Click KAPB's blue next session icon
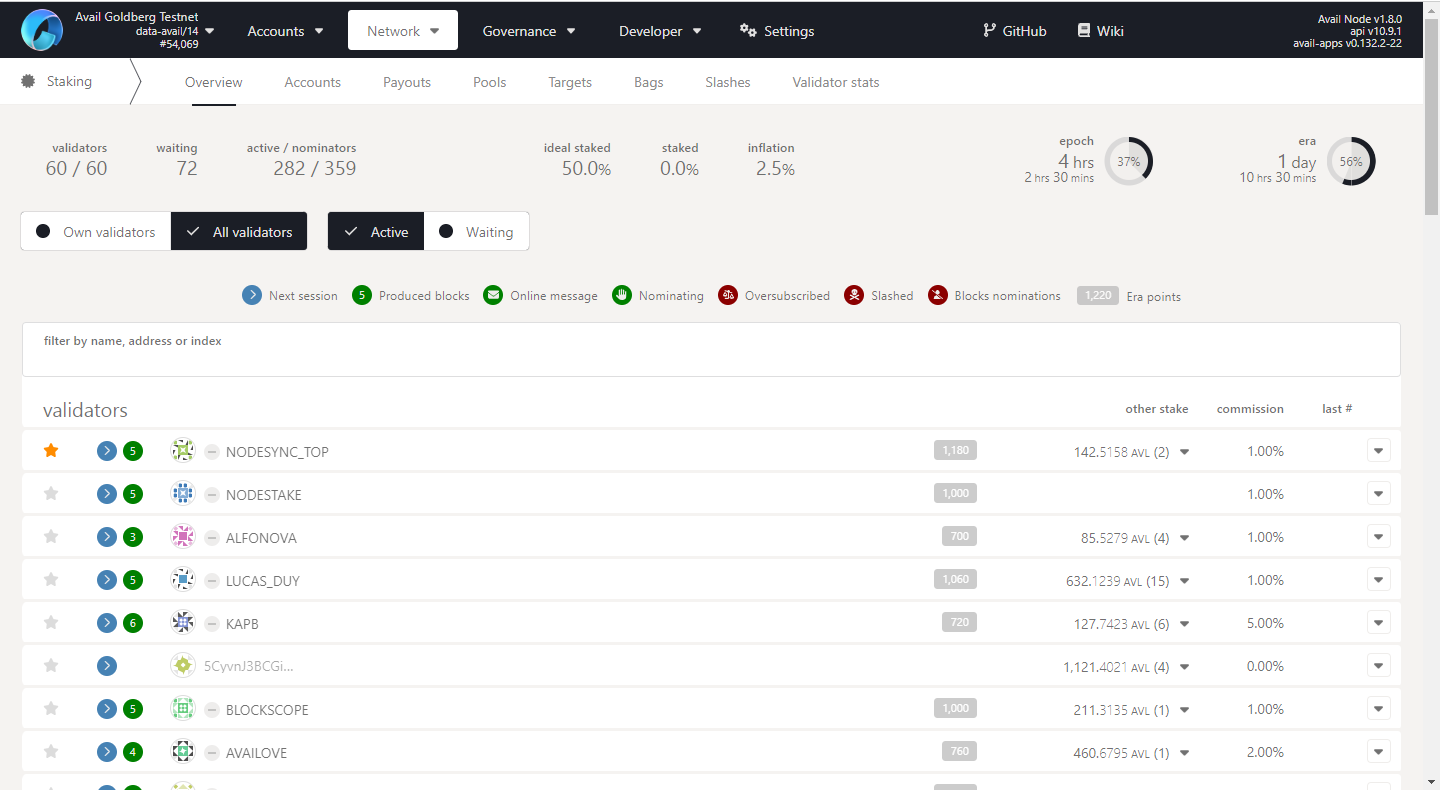The image size is (1440, 790). click(x=107, y=623)
